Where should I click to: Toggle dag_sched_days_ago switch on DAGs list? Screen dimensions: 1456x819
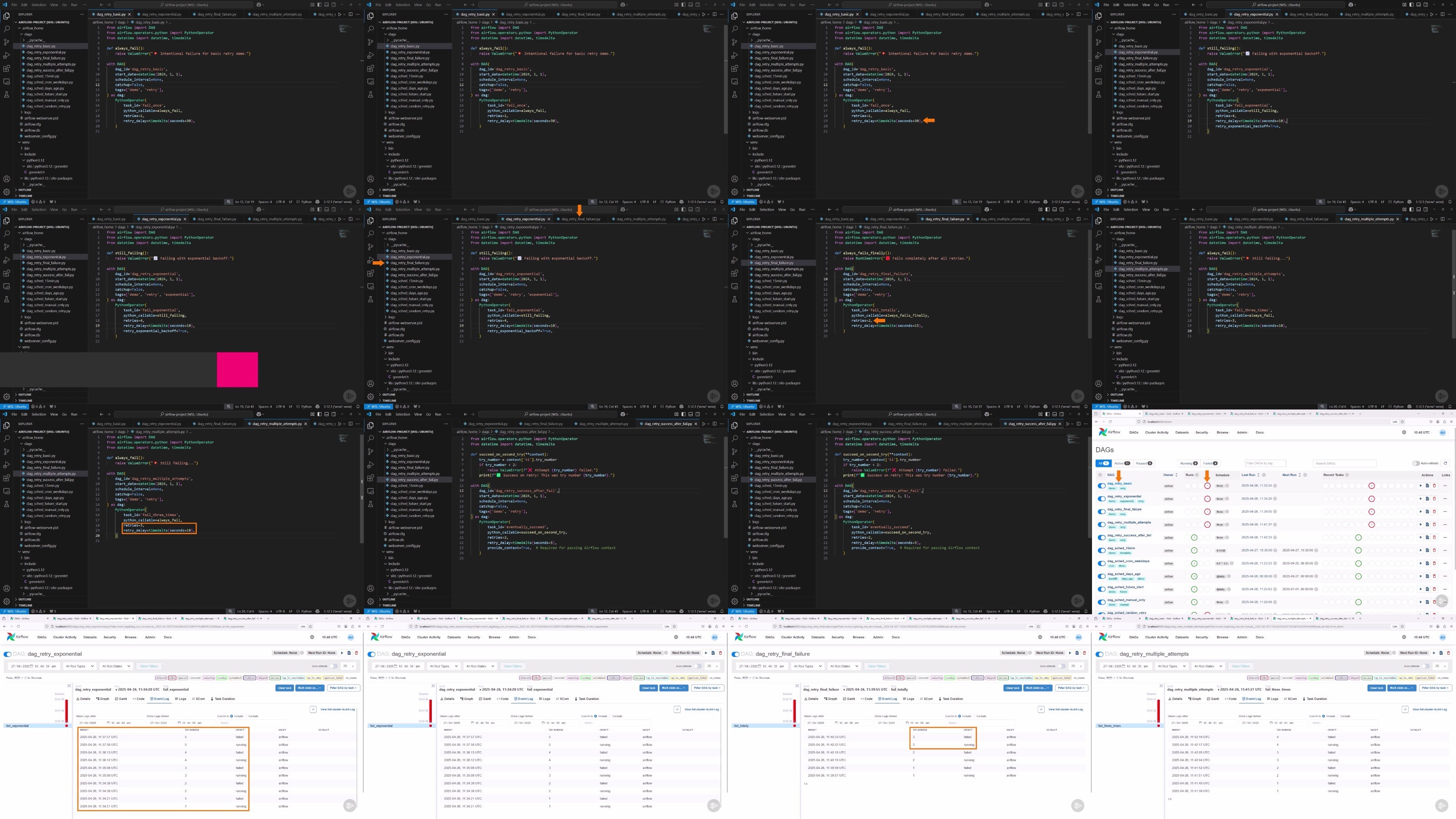pyautogui.click(x=1102, y=576)
